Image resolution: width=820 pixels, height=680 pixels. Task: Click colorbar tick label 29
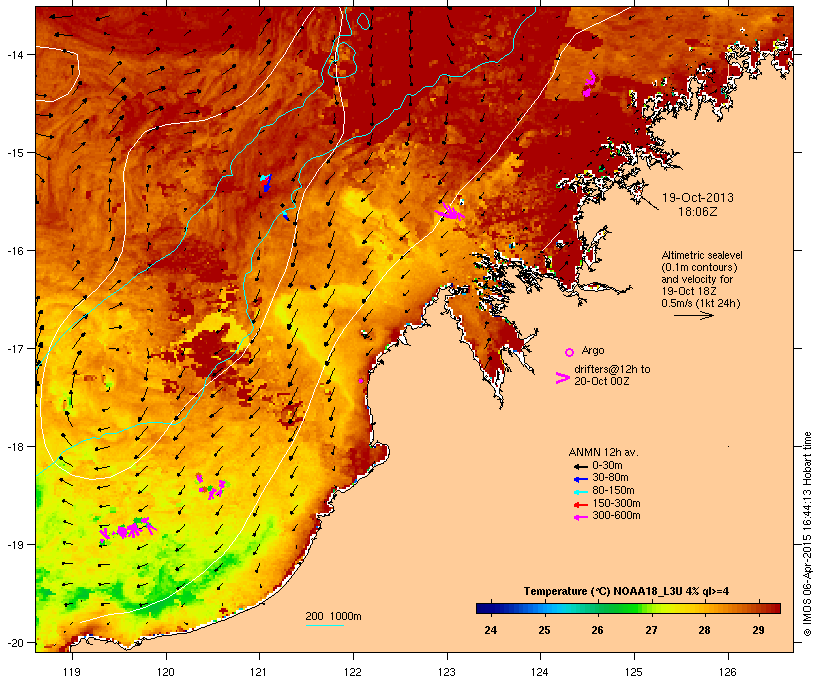tap(758, 630)
